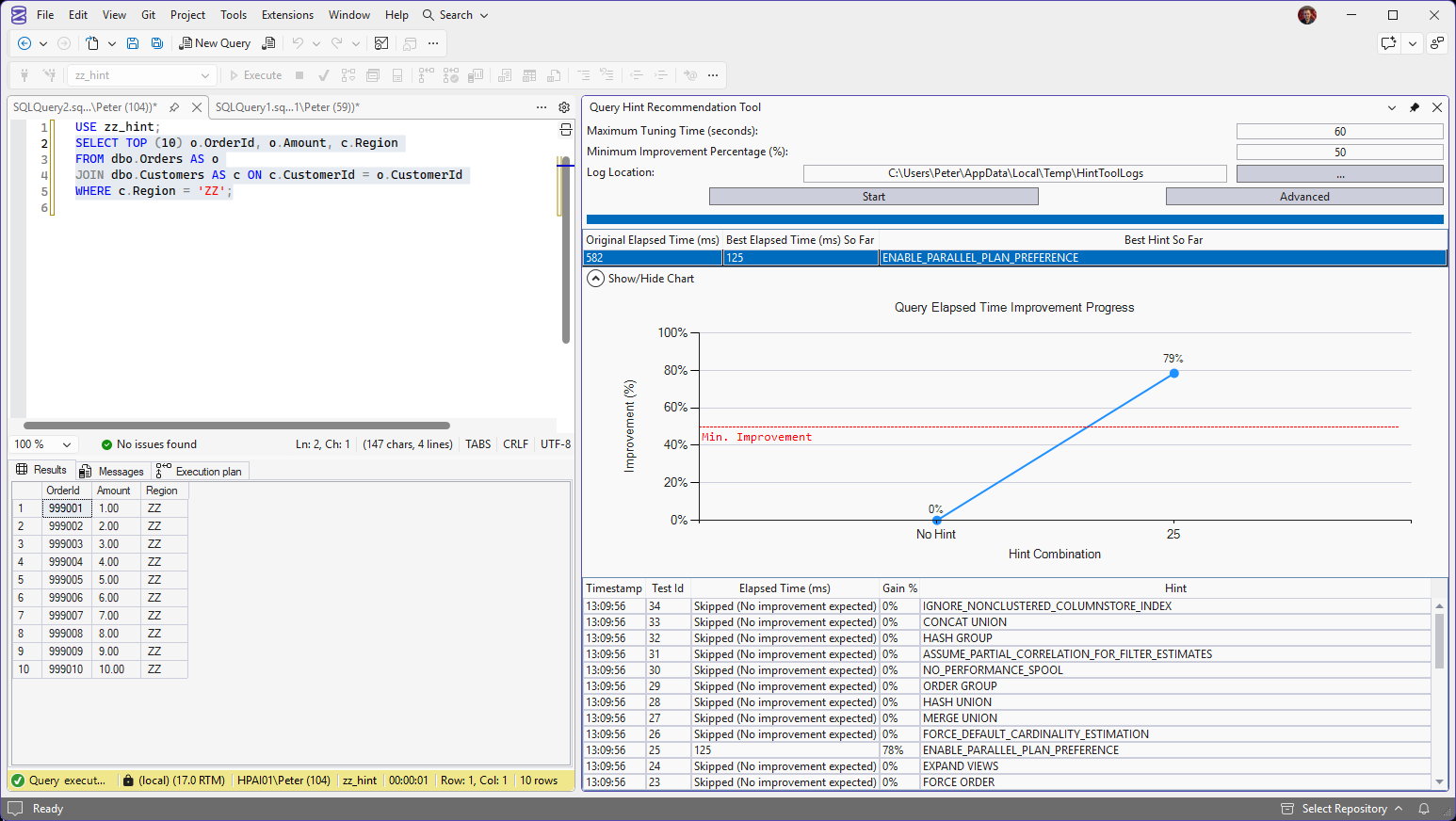Click the Save icon in the toolbar
Viewport: 1456px width, 821px height.
tap(133, 43)
